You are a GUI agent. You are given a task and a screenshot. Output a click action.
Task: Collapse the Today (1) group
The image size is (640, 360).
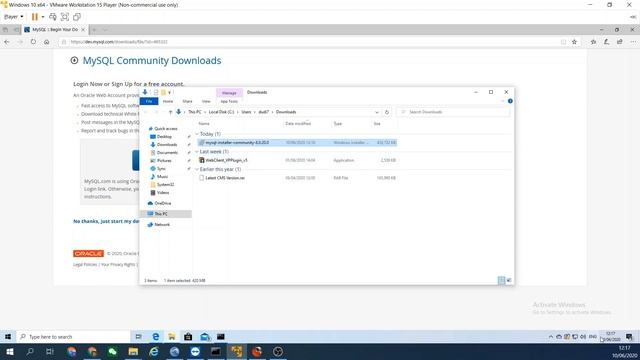[x=197, y=134]
